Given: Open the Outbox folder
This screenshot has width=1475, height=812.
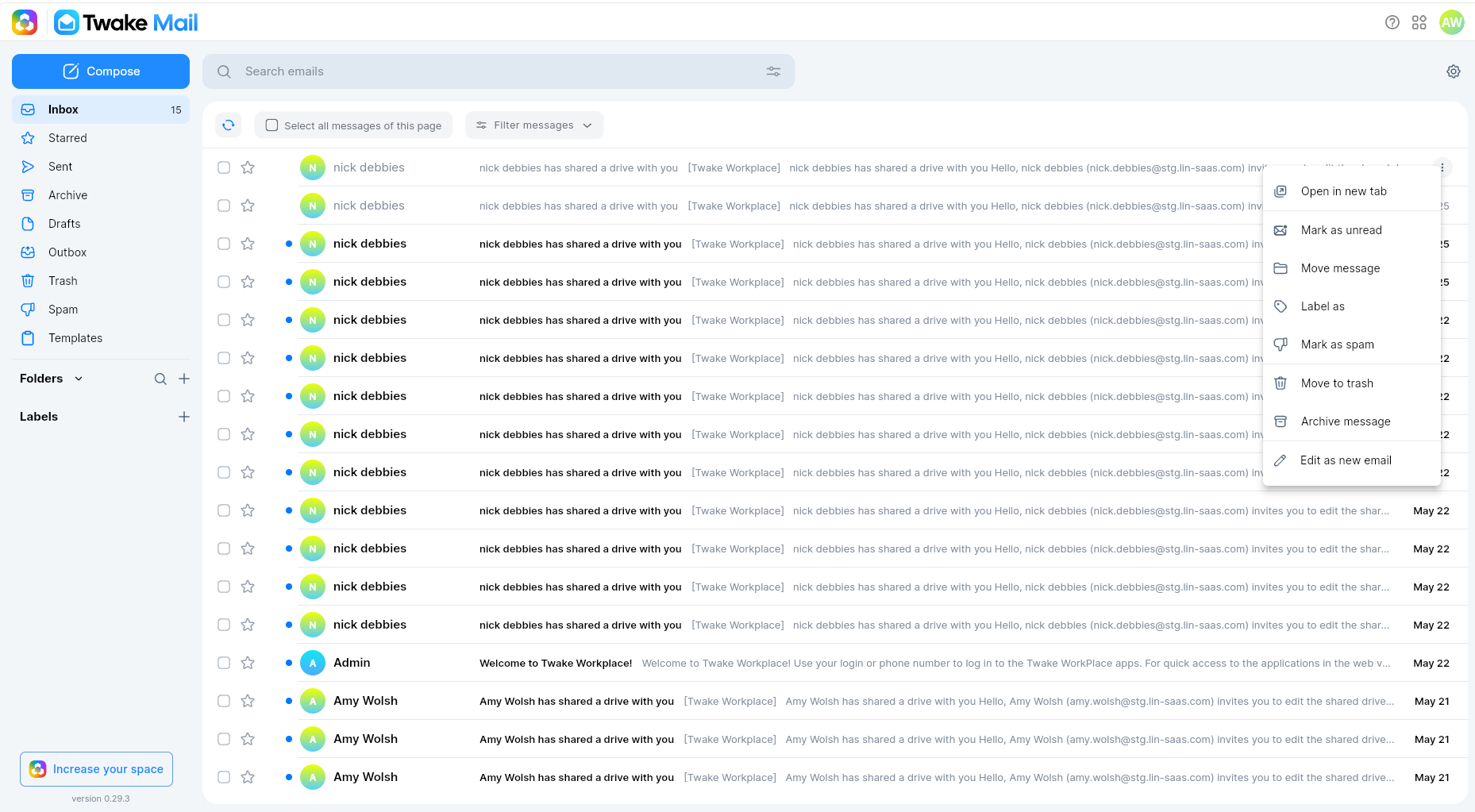Looking at the screenshot, I should tap(101, 252).
